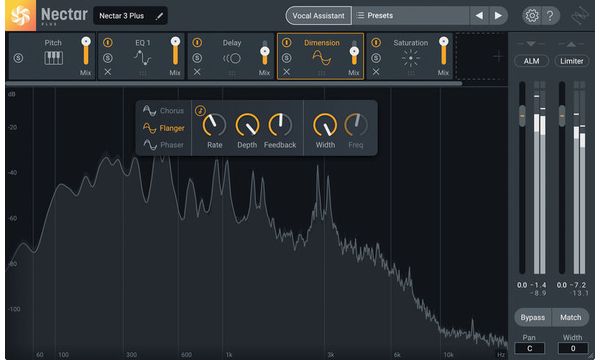Open the Vocal Assistant
The image size is (600, 360).
point(318,16)
